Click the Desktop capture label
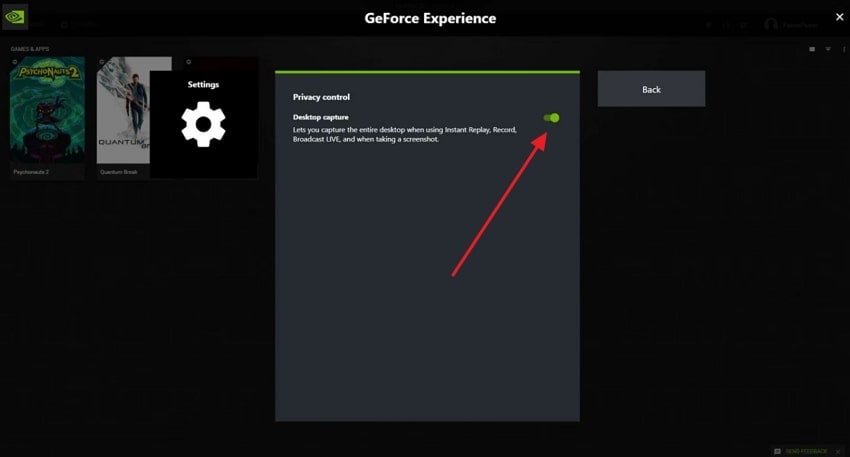The height and width of the screenshot is (457, 850). coord(320,117)
